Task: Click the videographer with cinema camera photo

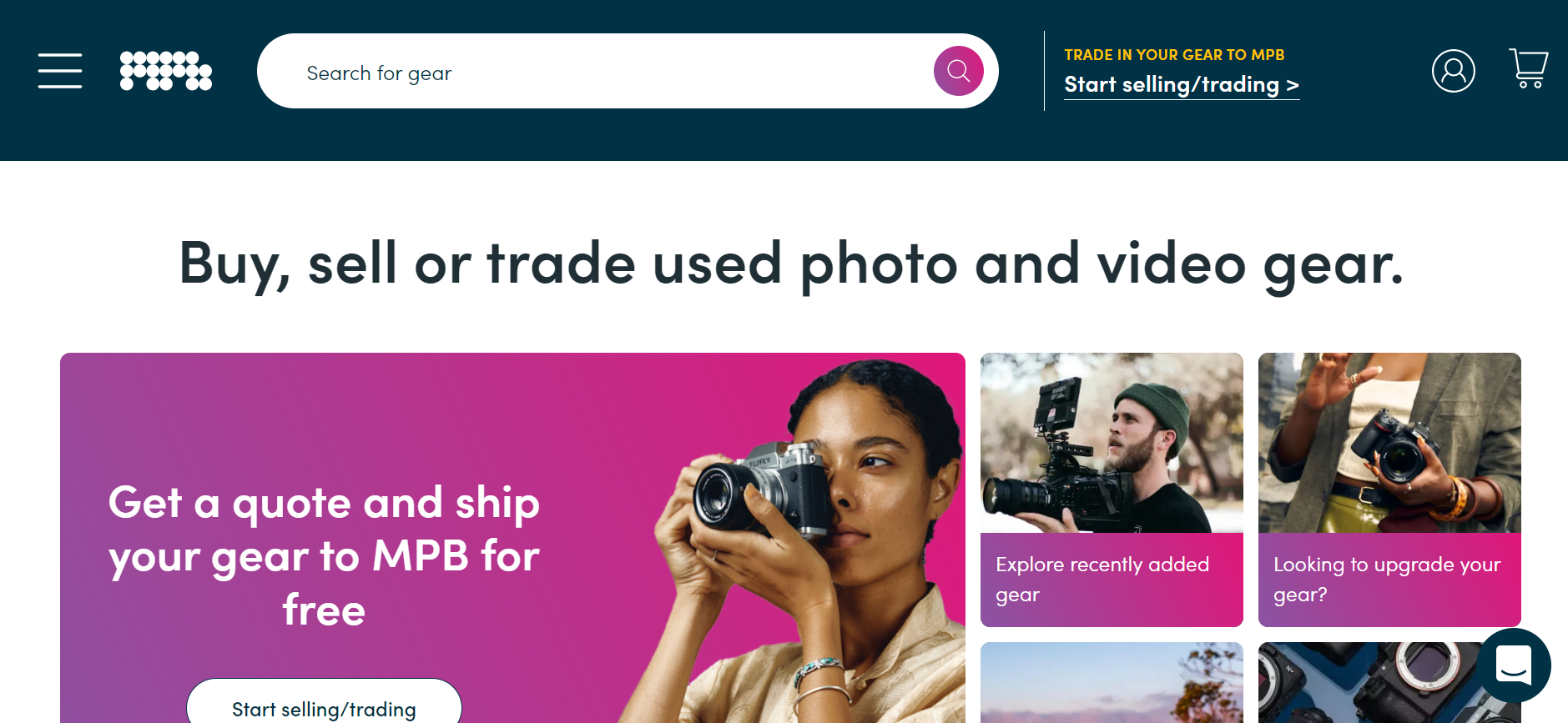Action: (1111, 443)
